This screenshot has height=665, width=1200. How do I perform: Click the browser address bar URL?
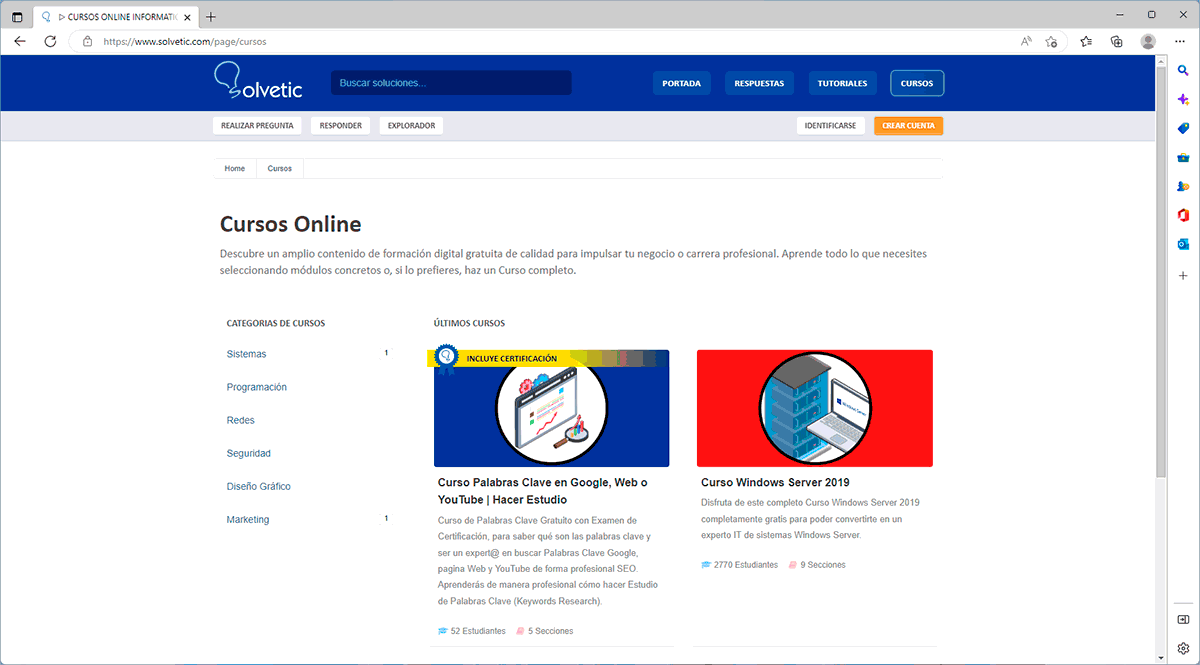(185, 42)
